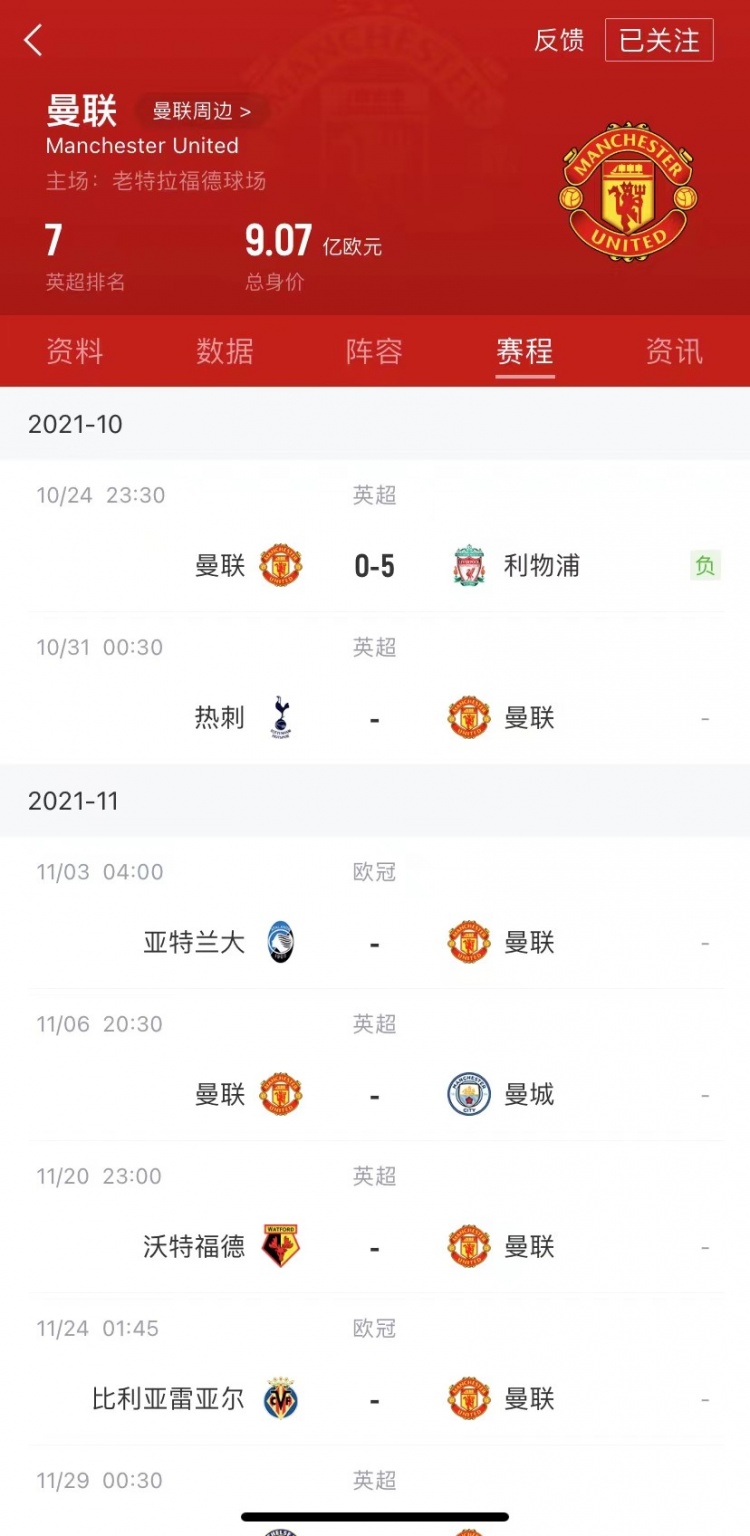The width and height of the screenshot is (750, 1536).
Task: Tap the 英超排名 ranking stat
Action: [x=85, y=256]
